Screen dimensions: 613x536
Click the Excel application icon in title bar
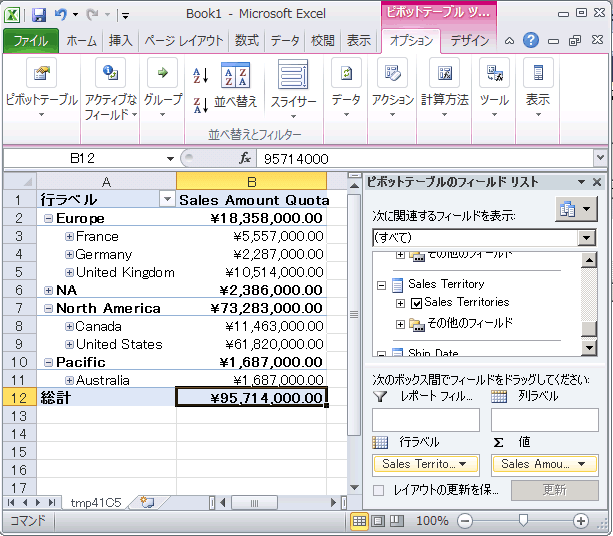(x=13, y=15)
